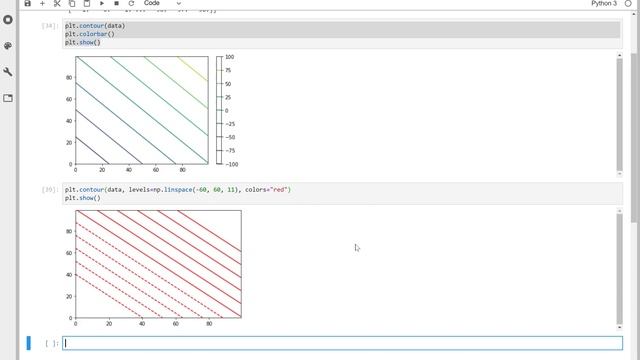
Task: Save the notebook with the floppy icon
Action: [27, 3]
